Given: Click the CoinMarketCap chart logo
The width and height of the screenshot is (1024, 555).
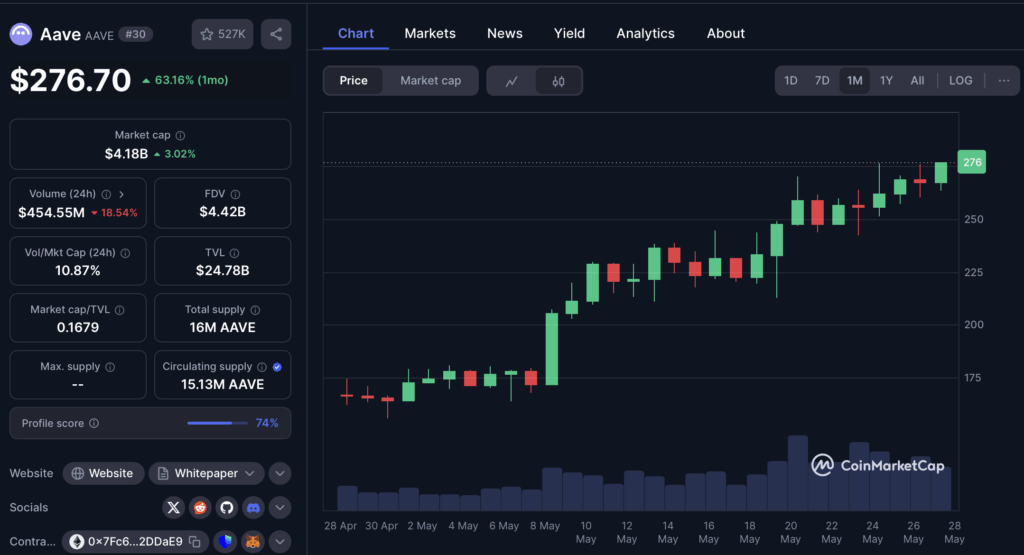Looking at the screenshot, I should pos(878,466).
